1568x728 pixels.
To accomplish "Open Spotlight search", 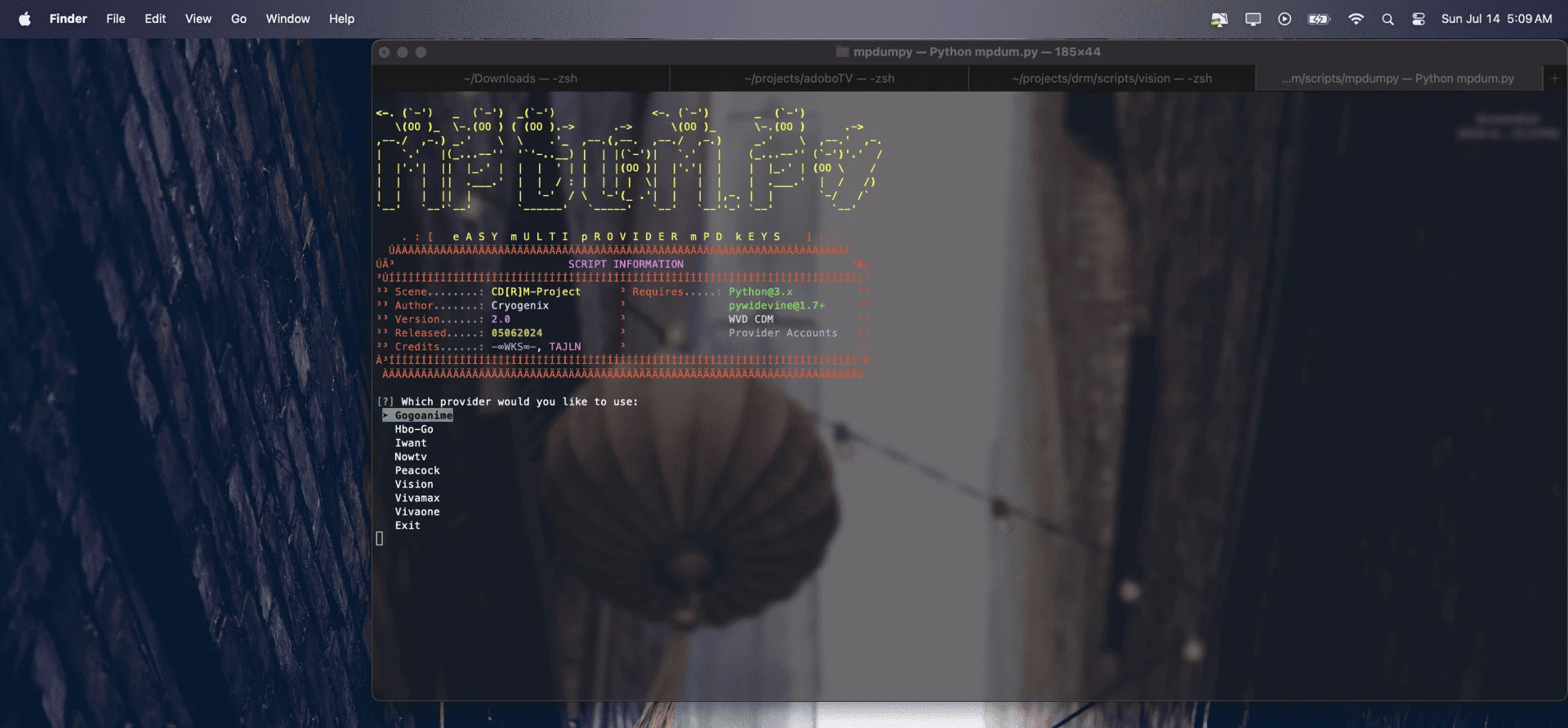I will pyautogui.click(x=1388, y=19).
